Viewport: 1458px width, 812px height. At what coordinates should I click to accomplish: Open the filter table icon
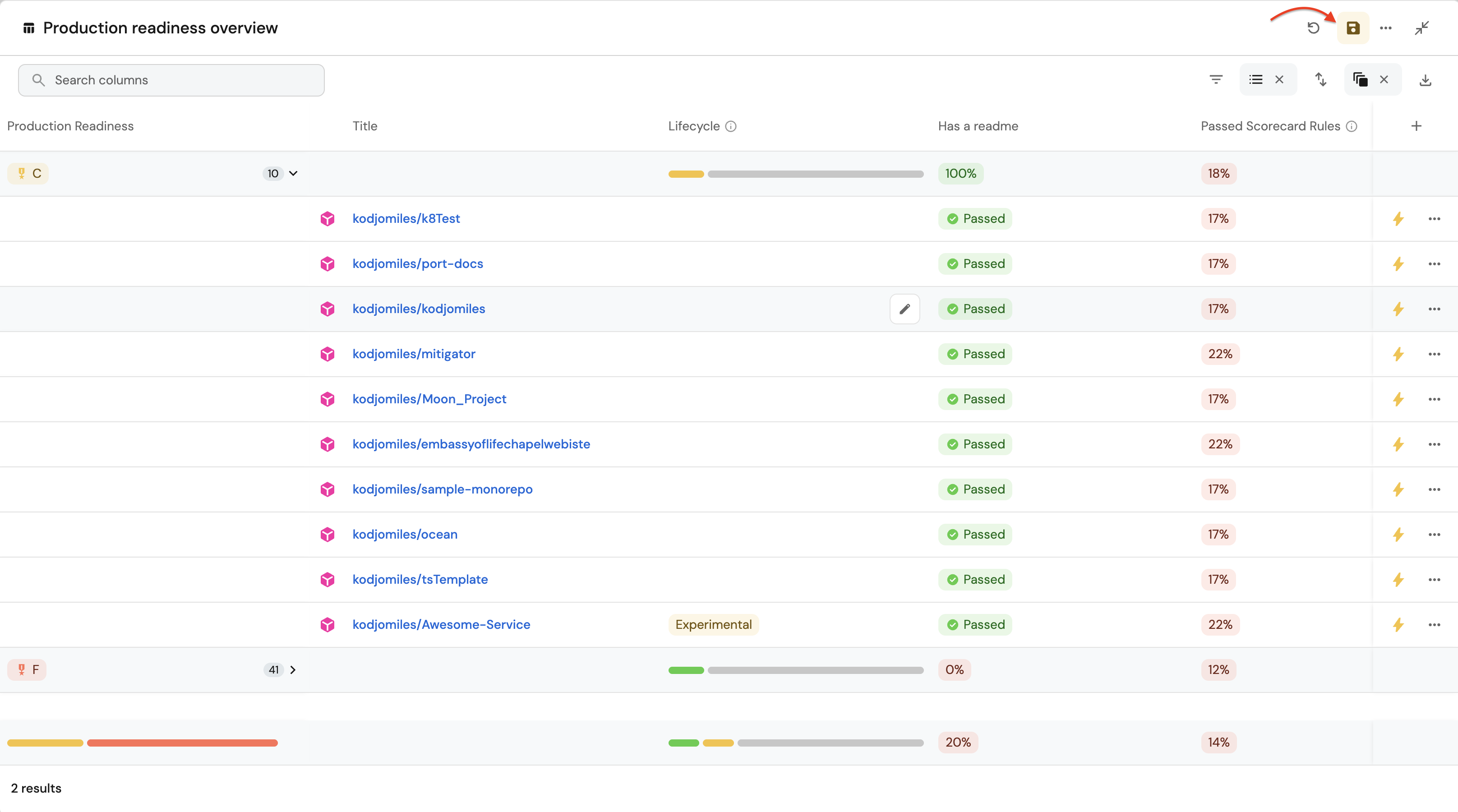[x=1216, y=80]
